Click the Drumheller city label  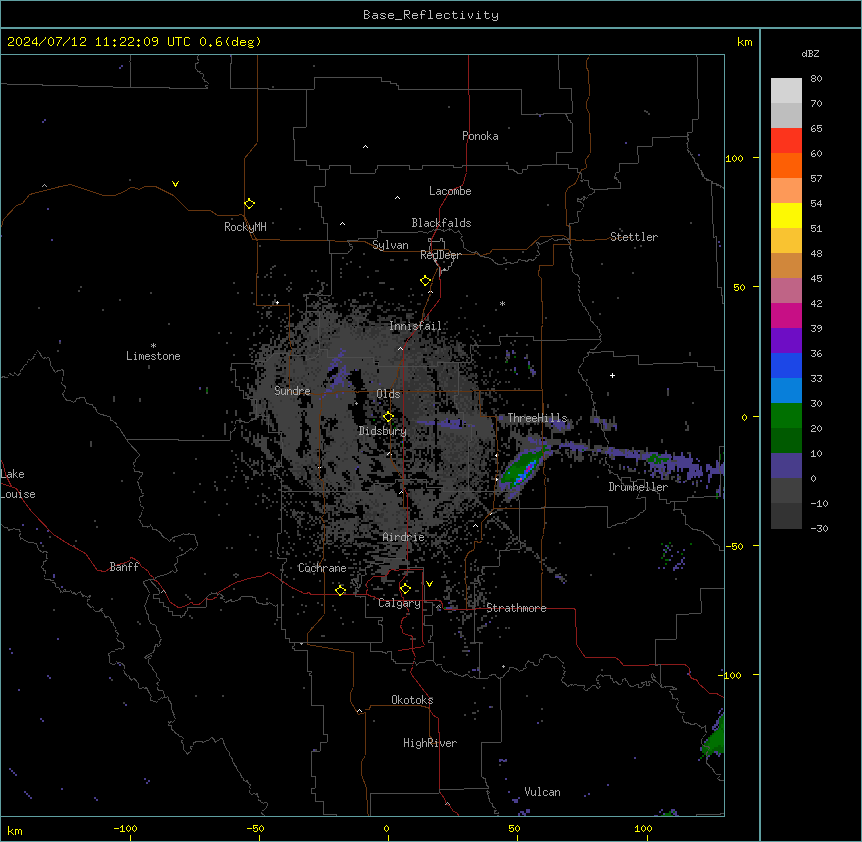click(638, 487)
